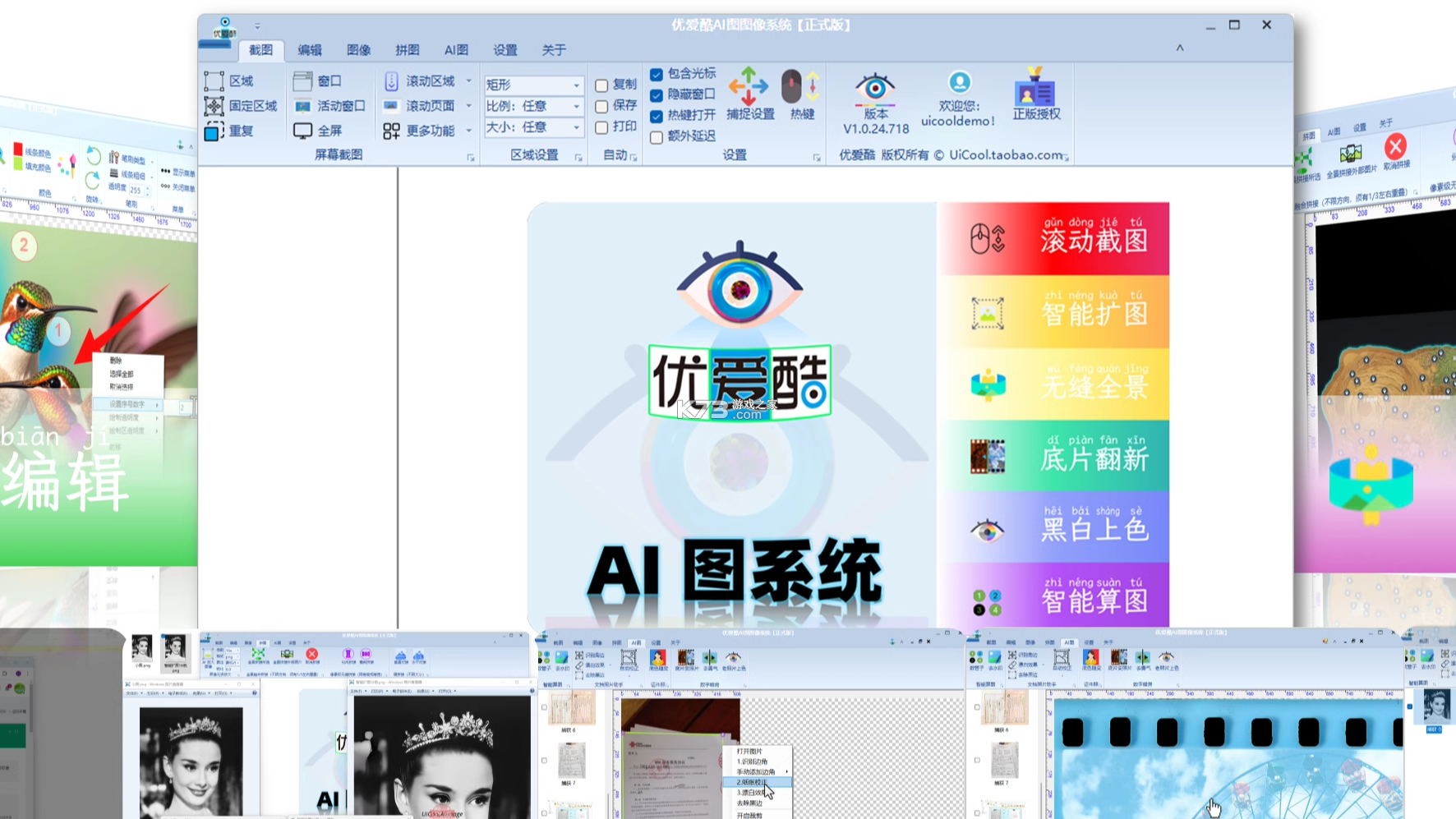The height and width of the screenshot is (819, 1456).
Task: Click the 底片翻新 feature banner
Action: [1054, 456]
